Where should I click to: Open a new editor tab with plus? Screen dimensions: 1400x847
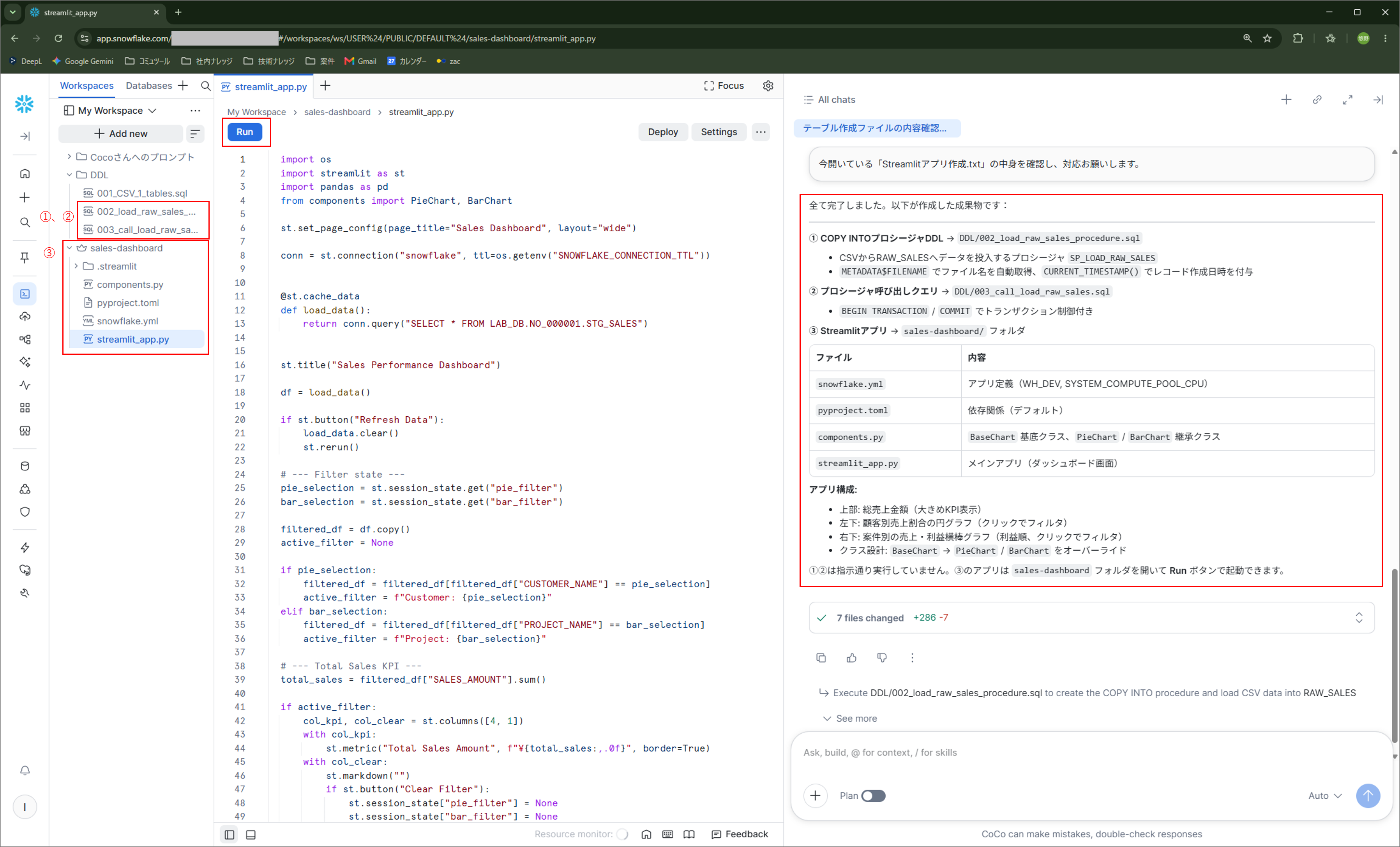(325, 86)
